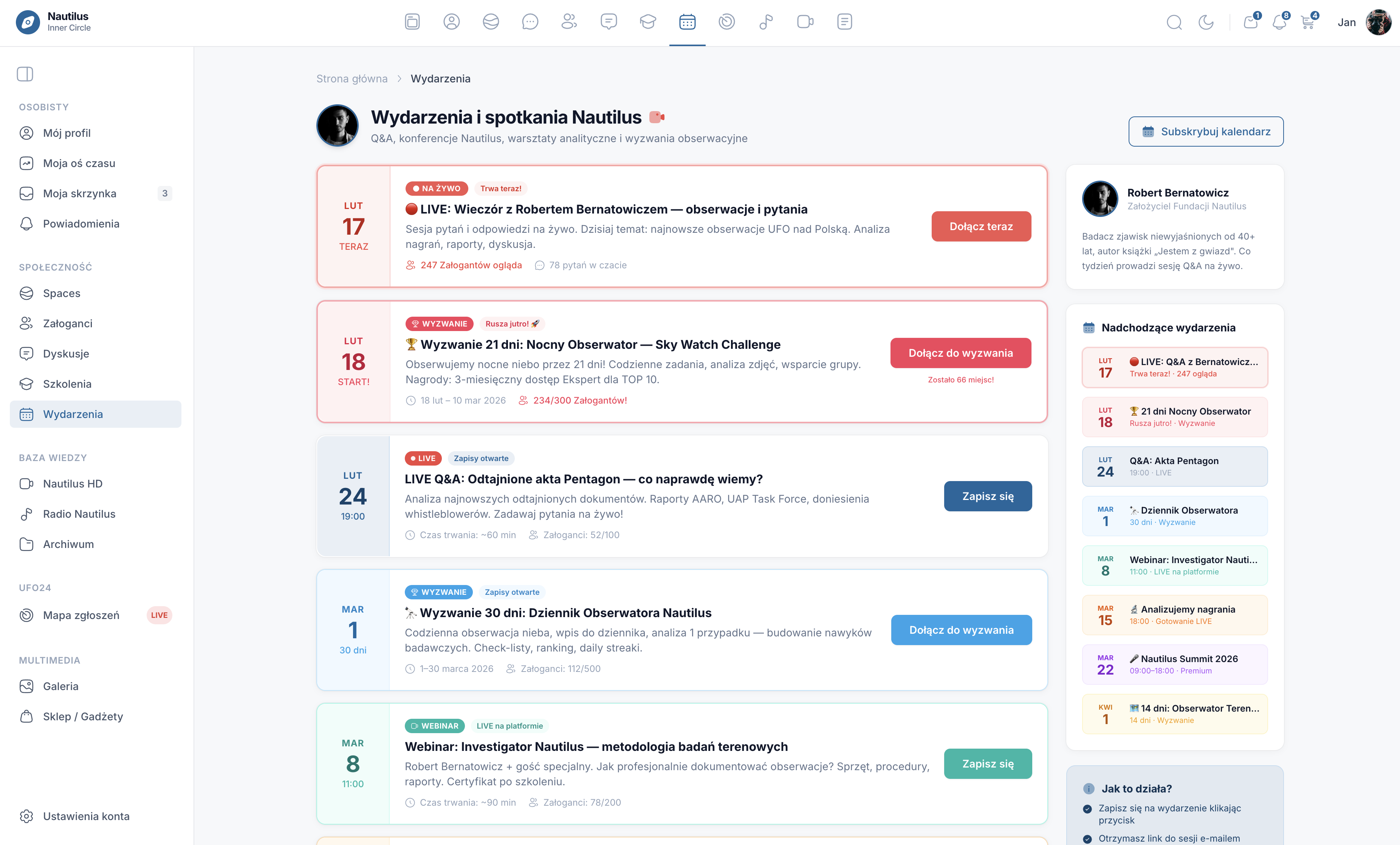Open the shopping cart icon
This screenshot has width=1400, height=845.
(1307, 22)
